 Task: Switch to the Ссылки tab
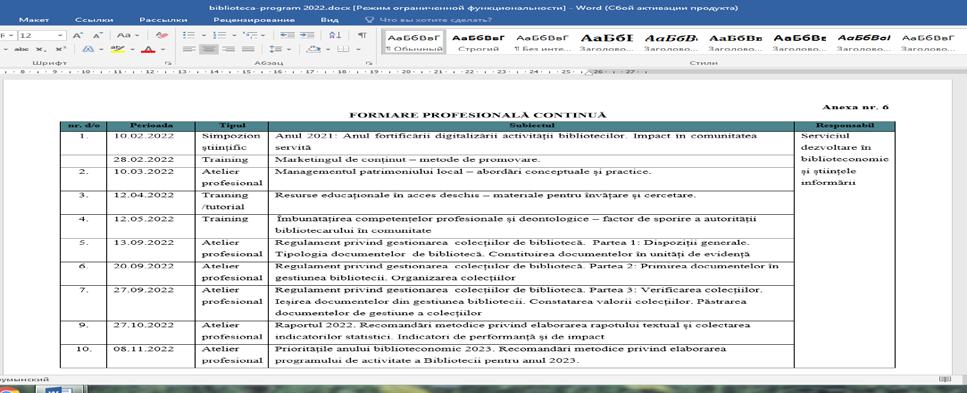point(89,20)
